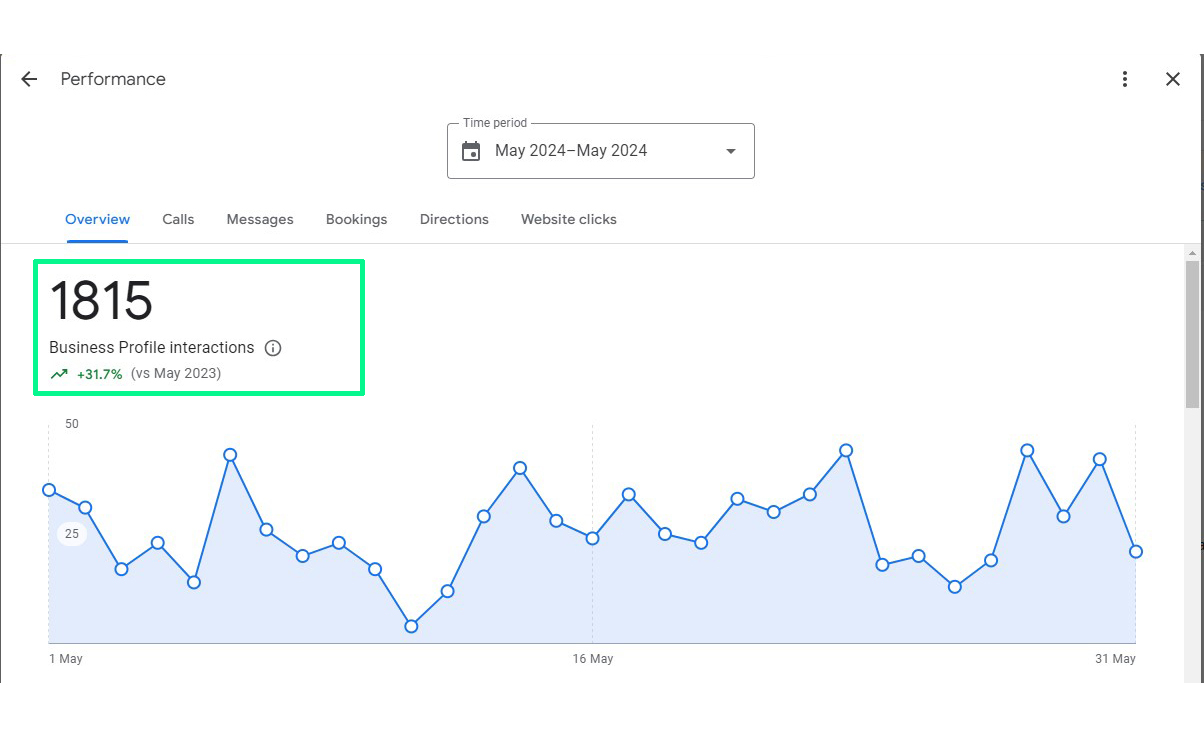Screen dimensions: 1204x733
Task: Click the 1 May axis label
Action: [x=66, y=659]
